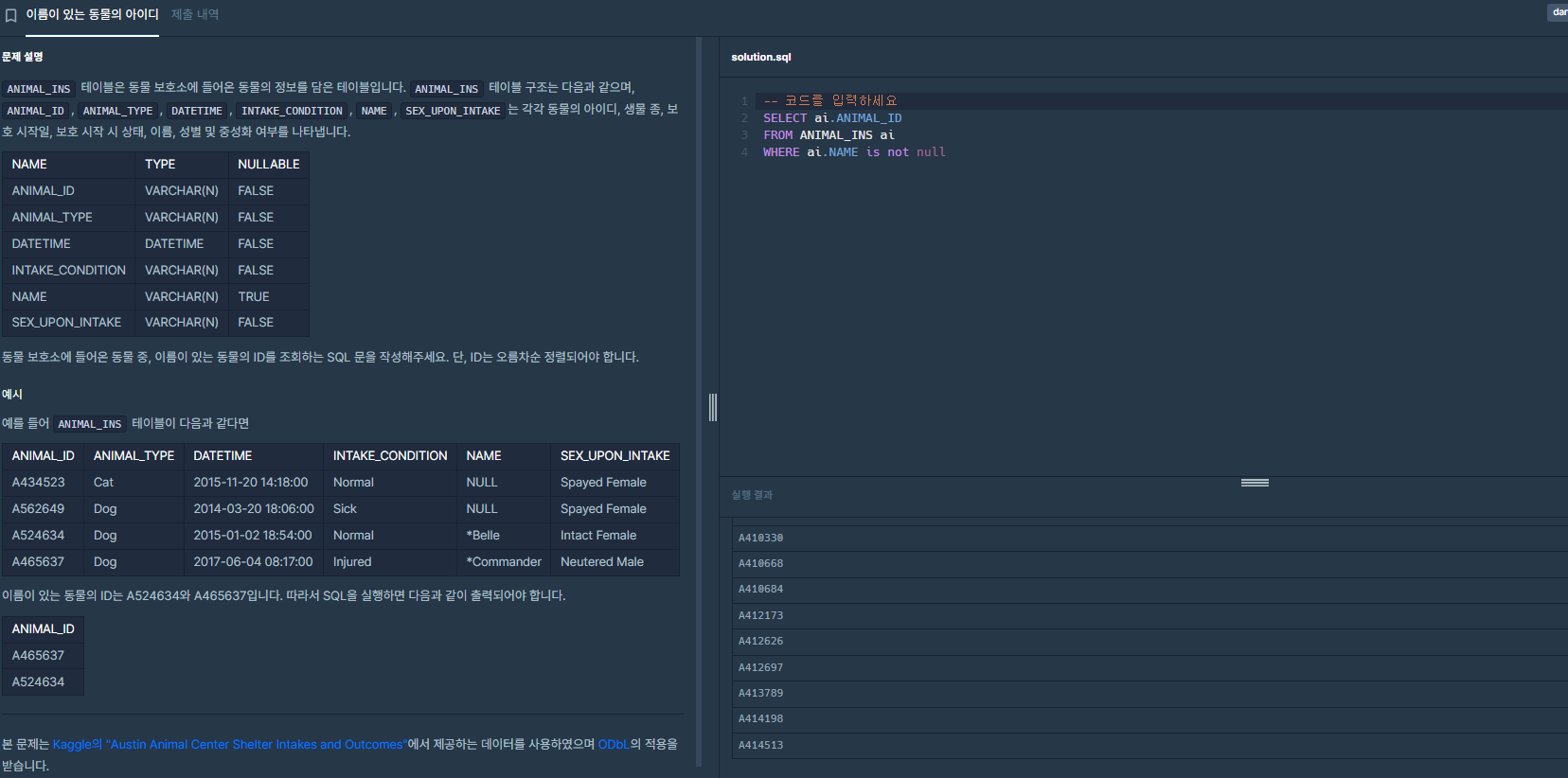Click the INTAKE_CONDITION inline code tag in the description
This screenshot has width=1568, height=778.
(x=292, y=111)
